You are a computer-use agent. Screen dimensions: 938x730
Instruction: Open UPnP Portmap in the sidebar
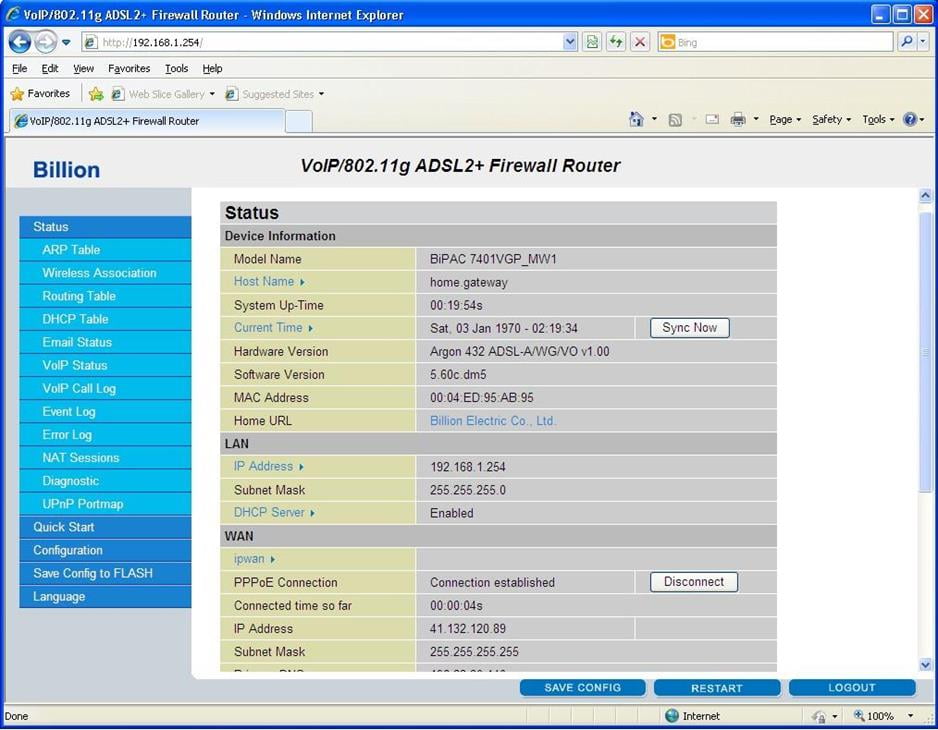105,504
